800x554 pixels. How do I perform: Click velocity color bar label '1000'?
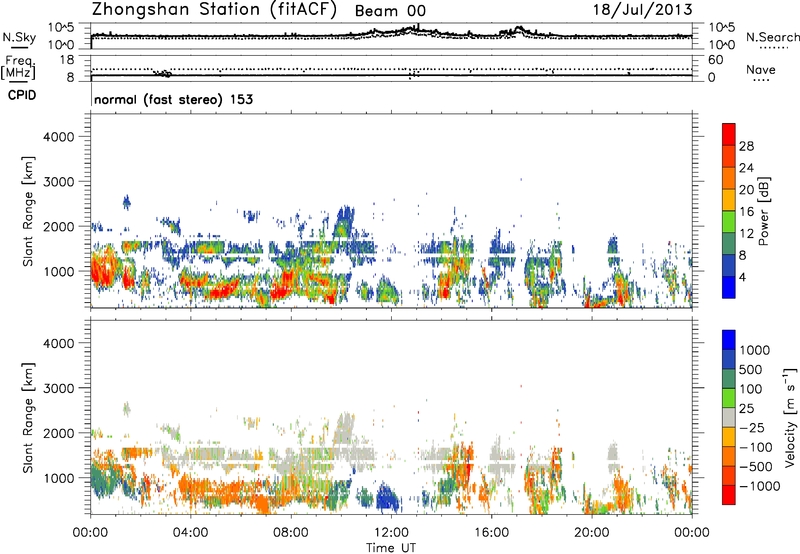click(755, 350)
